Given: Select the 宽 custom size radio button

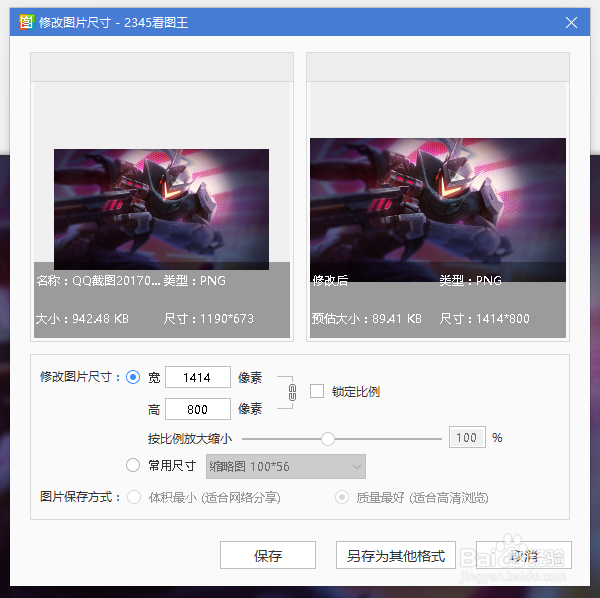Looking at the screenshot, I should point(133,377).
